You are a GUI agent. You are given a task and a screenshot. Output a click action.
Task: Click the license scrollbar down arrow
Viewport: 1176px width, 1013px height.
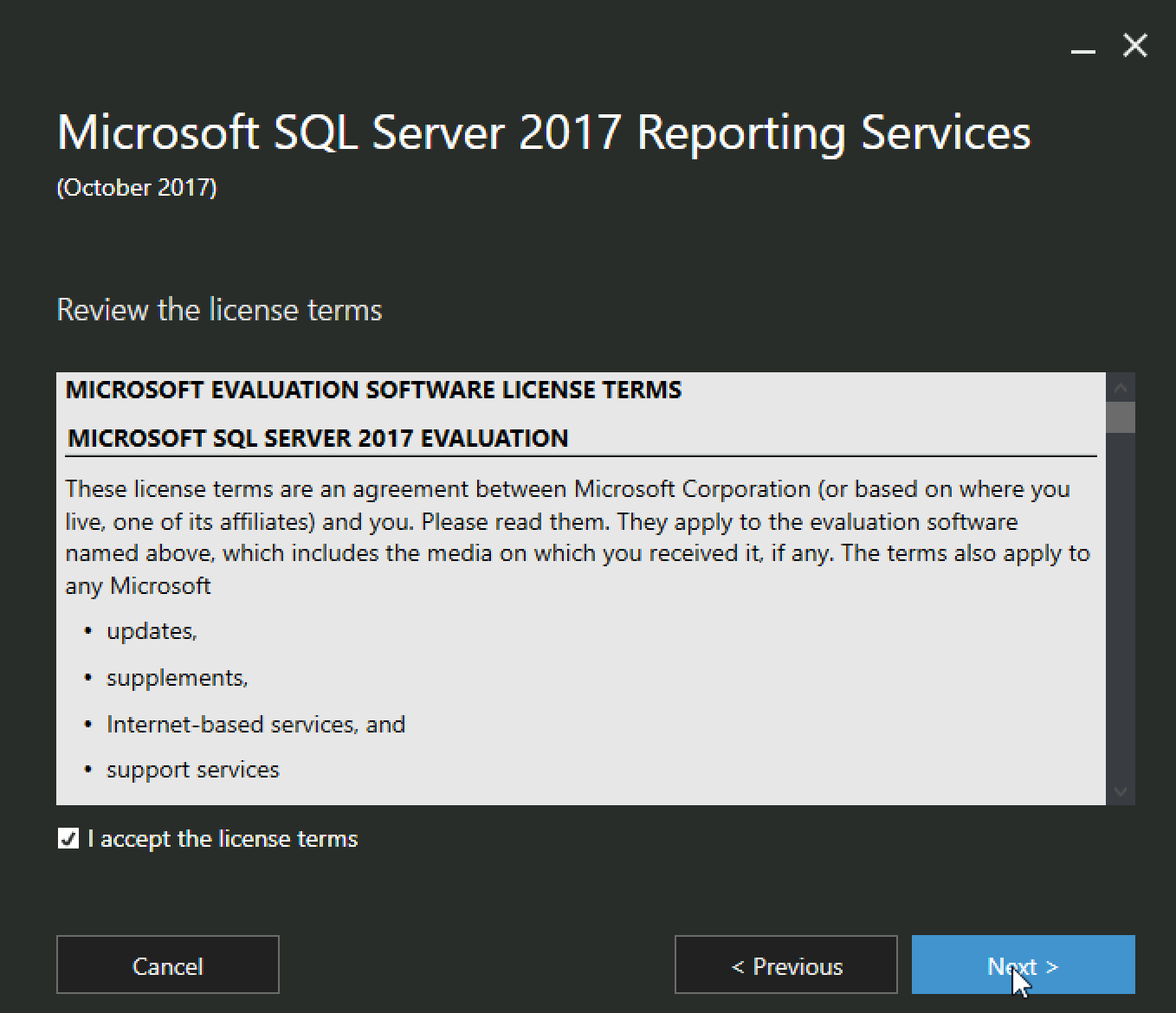click(x=1121, y=790)
